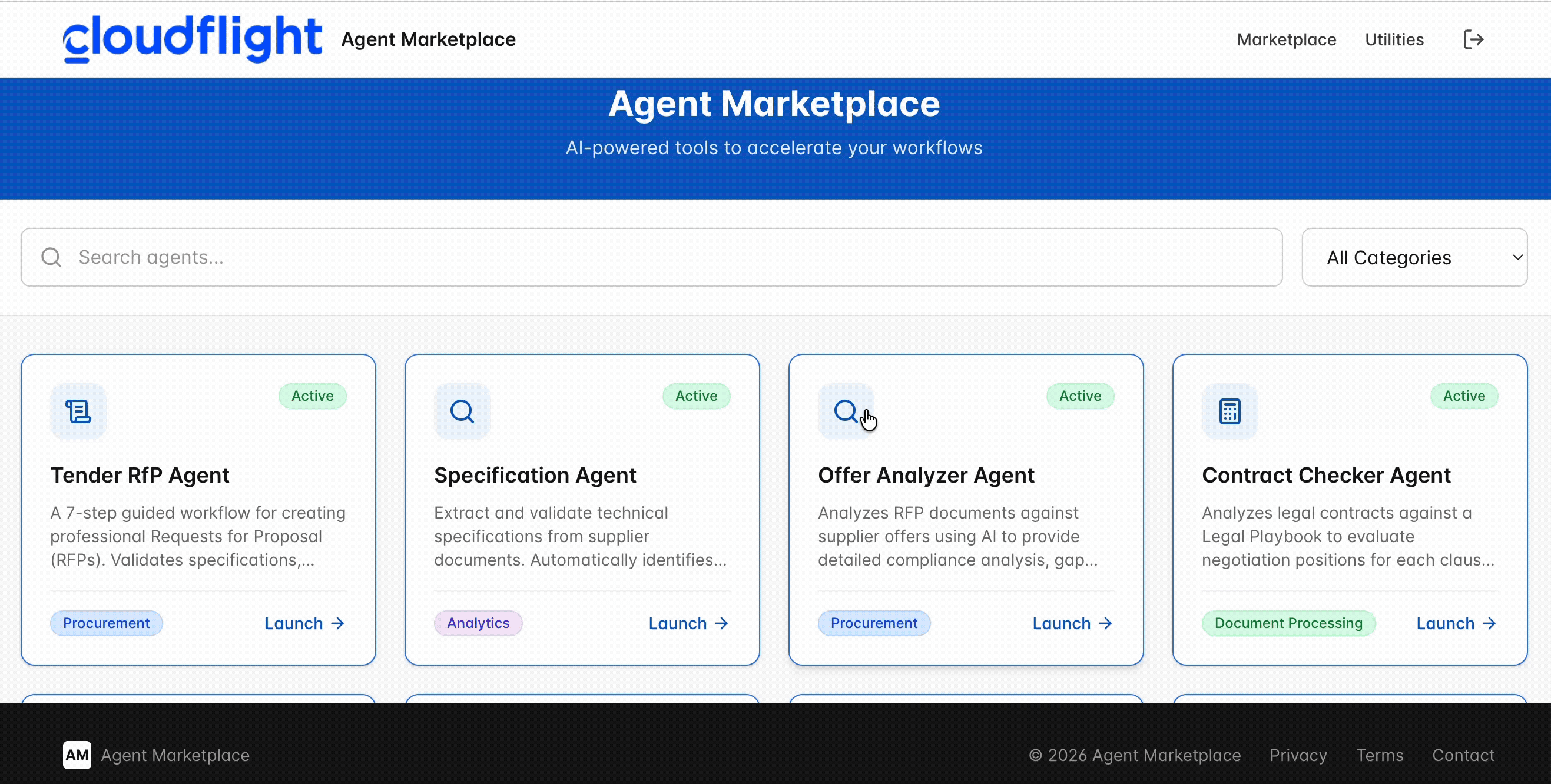Click the Specification Agent magnifier icon
1551x784 pixels.
coord(462,411)
